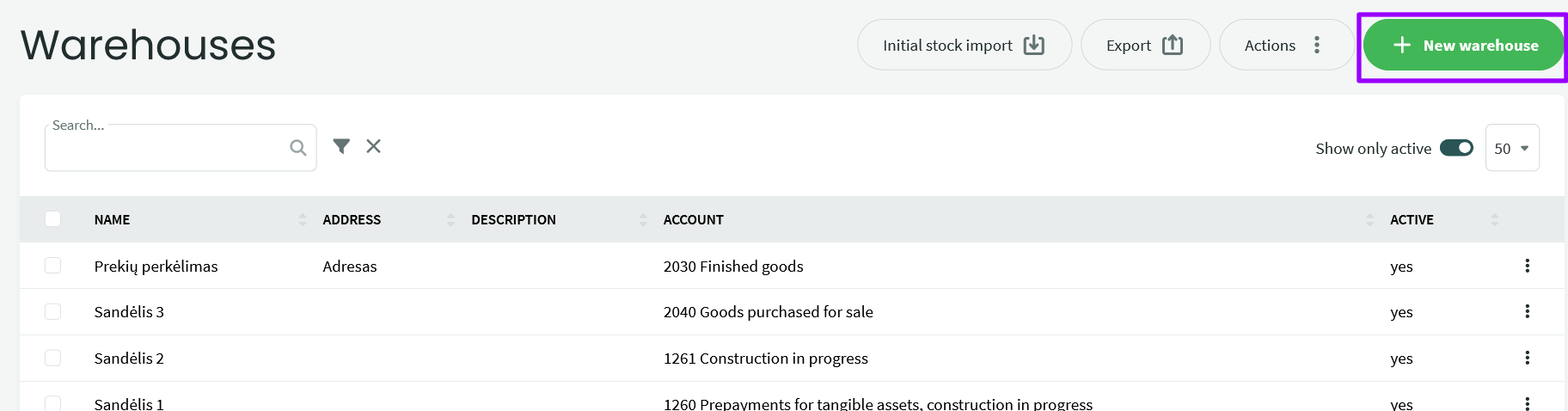The height and width of the screenshot is (411, 1568).
Task: Open the 50 rows per page dropdown
Action: pos(1511,148)
